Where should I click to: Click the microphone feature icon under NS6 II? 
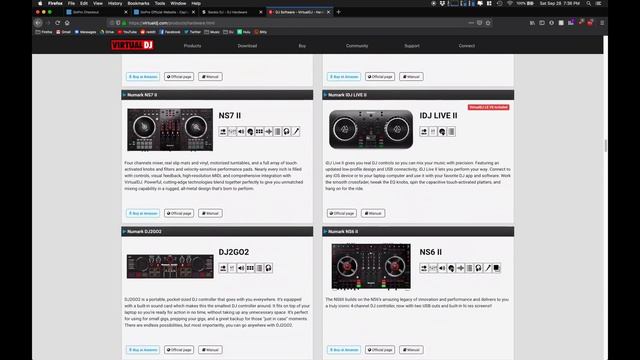pos(487,268)
